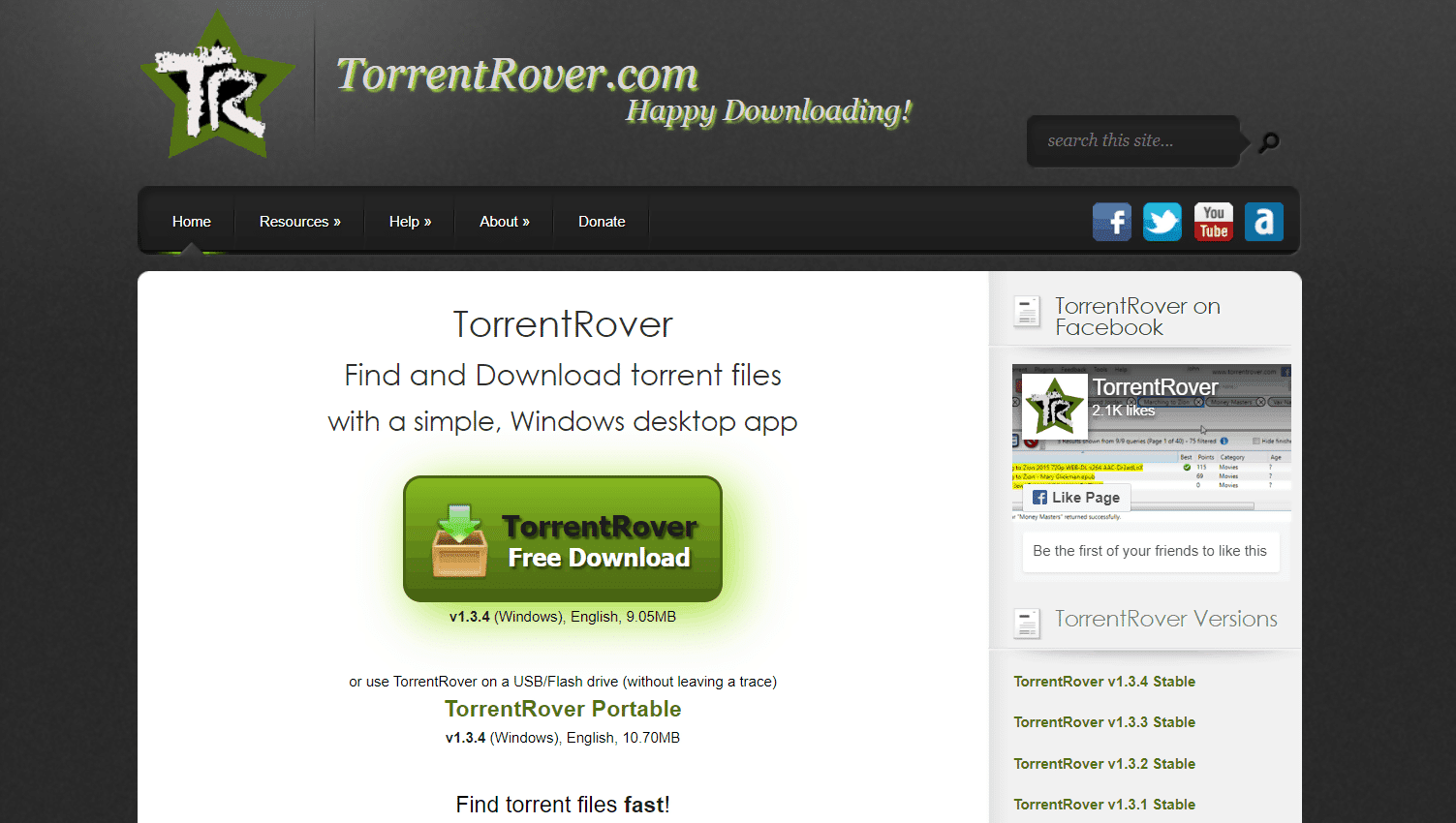Expand the About menu

tap(505, 222)
